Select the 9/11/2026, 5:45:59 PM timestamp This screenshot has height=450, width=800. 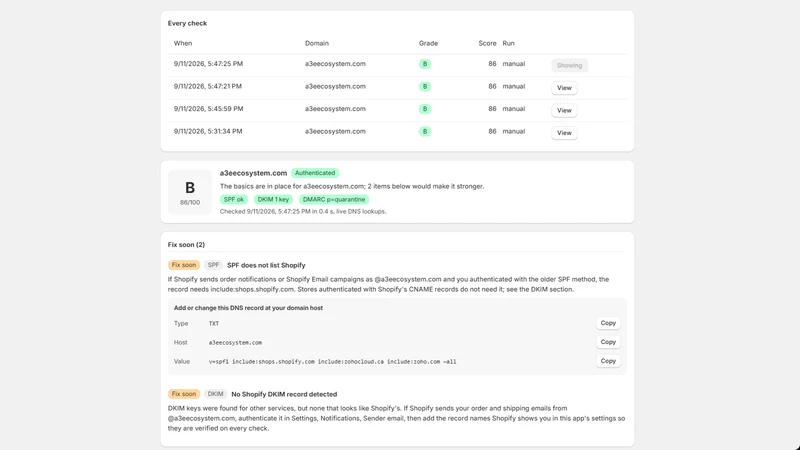click(x=208, y=109)
